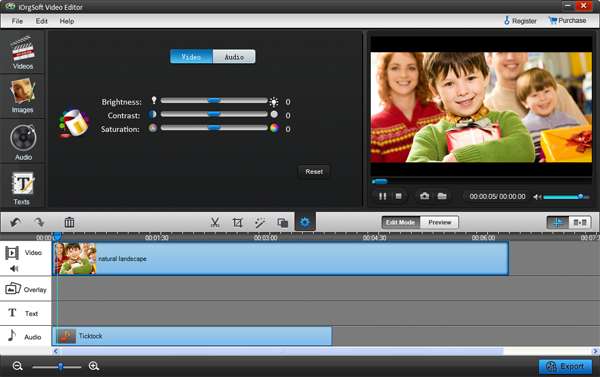Open the Images media panel
The width and height of the screenshot is (600, 377).
(23, 96)
